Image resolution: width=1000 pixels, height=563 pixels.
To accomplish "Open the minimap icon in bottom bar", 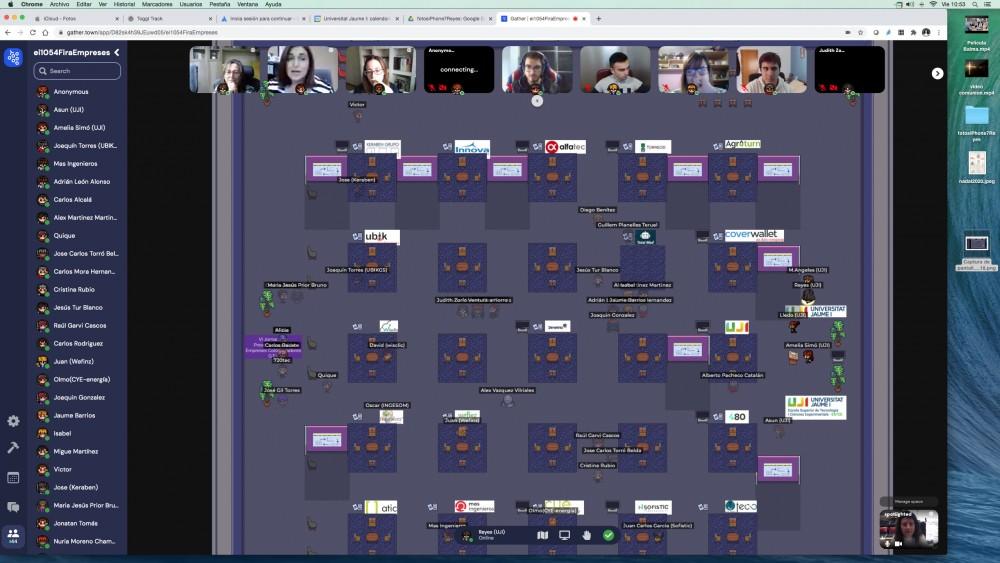I will coord(543,535).
